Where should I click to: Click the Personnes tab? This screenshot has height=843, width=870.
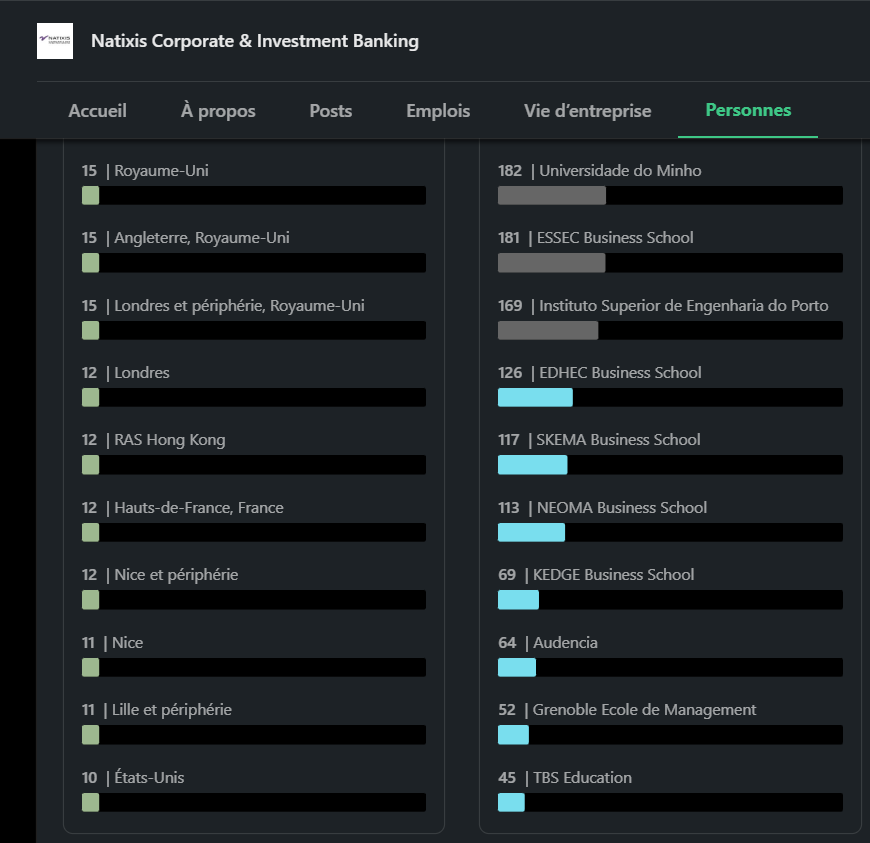pyautogui.click(x=748, y=110)
